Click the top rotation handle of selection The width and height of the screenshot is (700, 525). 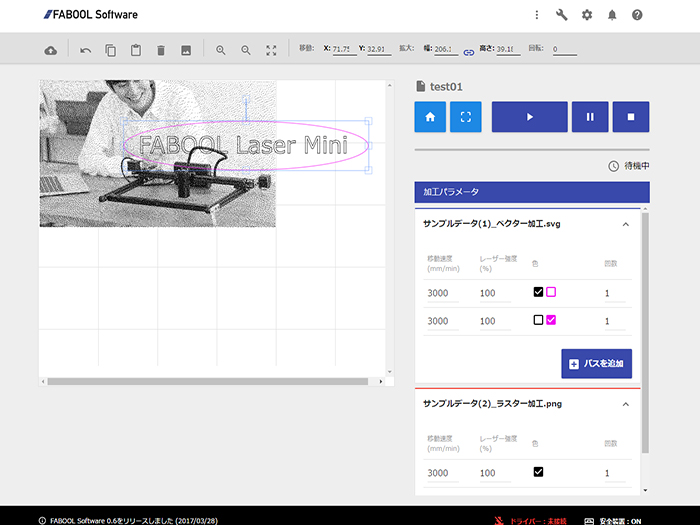(246, 97)
